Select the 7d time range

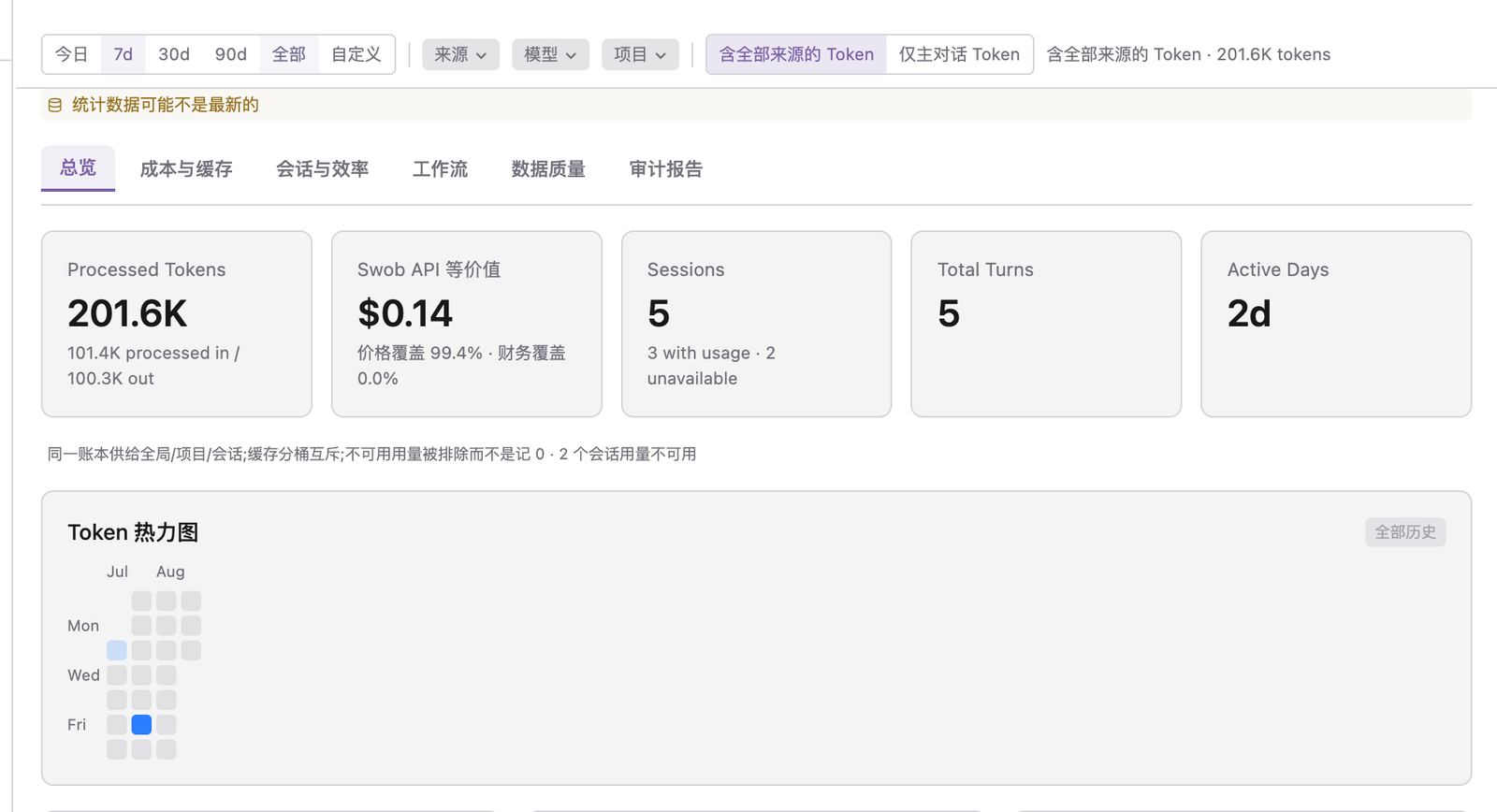(123, 54)
